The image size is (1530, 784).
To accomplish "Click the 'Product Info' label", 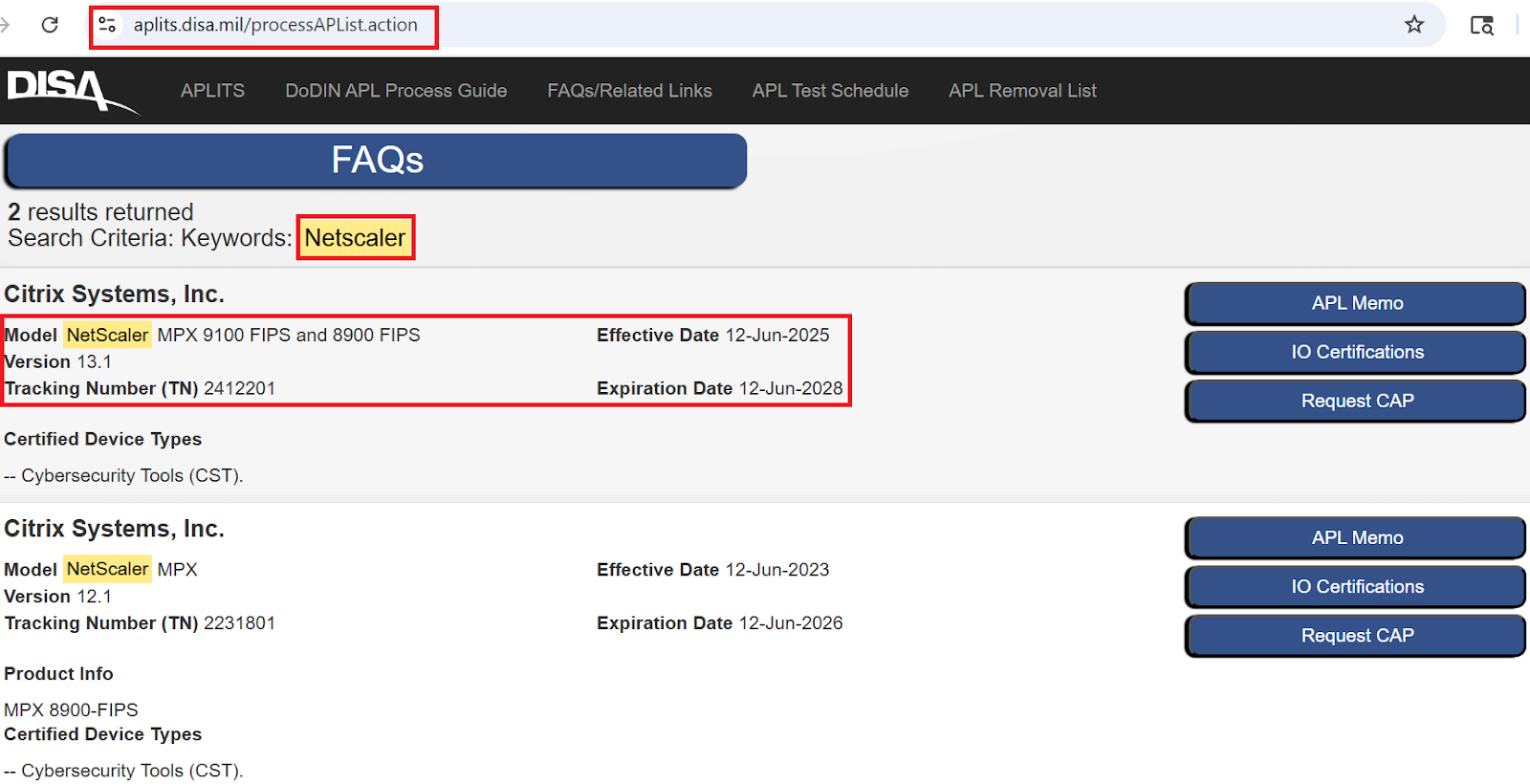I will 58,674.
